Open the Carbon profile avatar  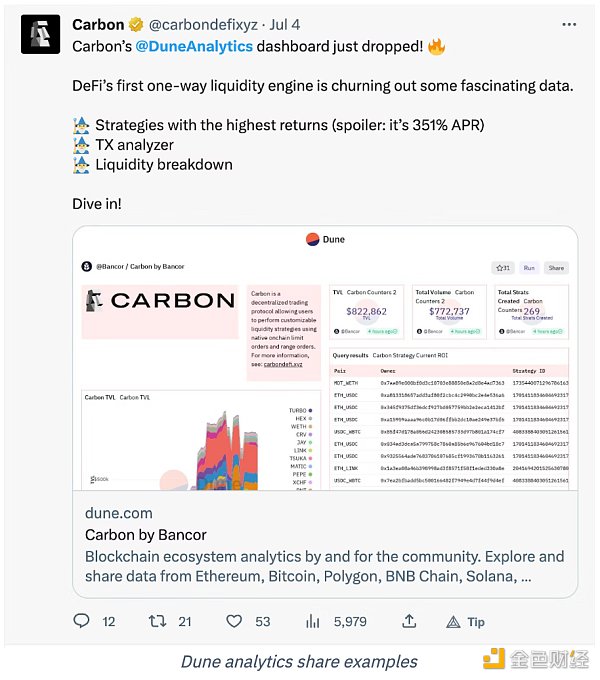(x=40, y=34)
